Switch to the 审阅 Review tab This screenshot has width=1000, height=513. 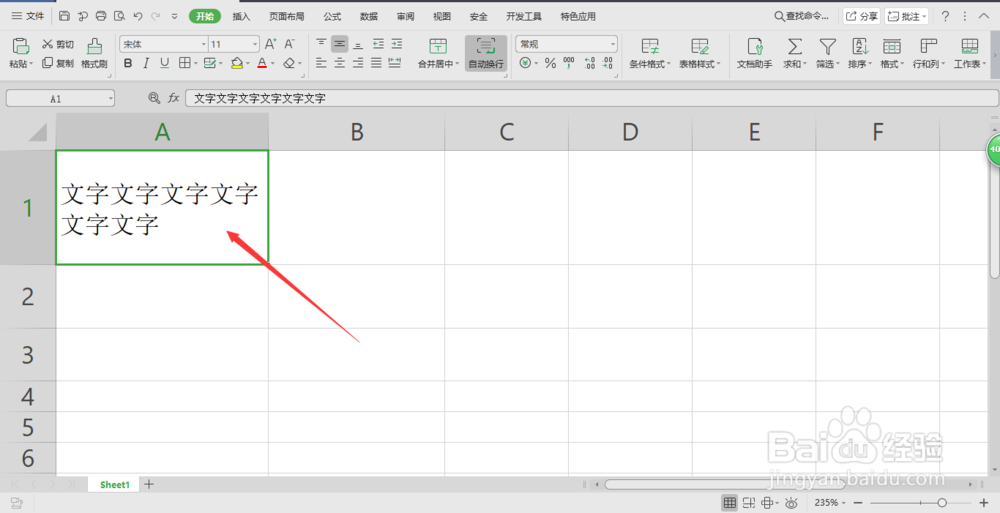pos(405,17)
